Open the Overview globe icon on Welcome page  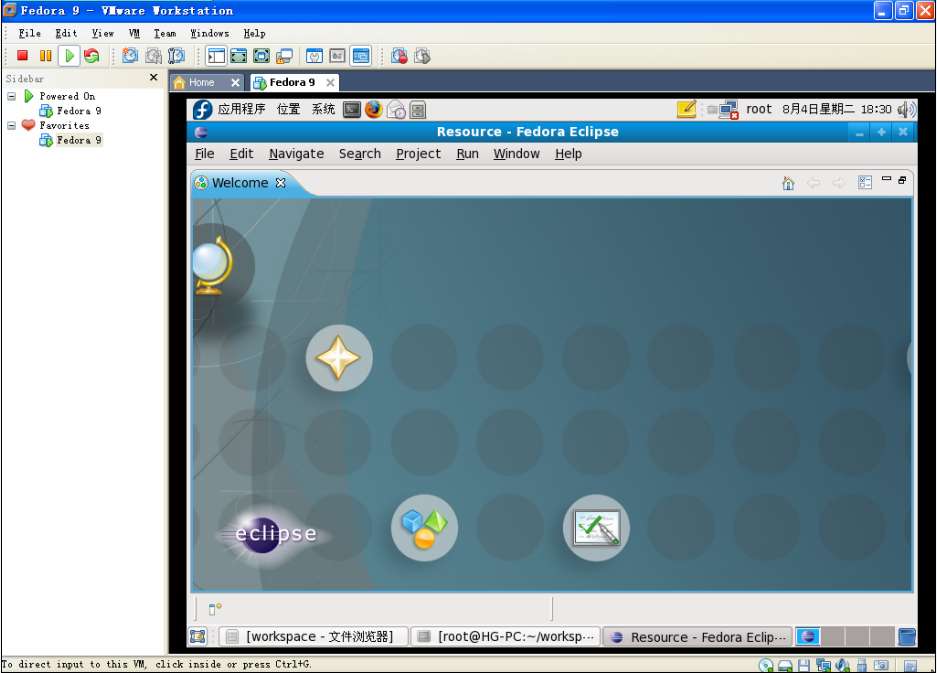pyautogui.click(x=212, y=265)
